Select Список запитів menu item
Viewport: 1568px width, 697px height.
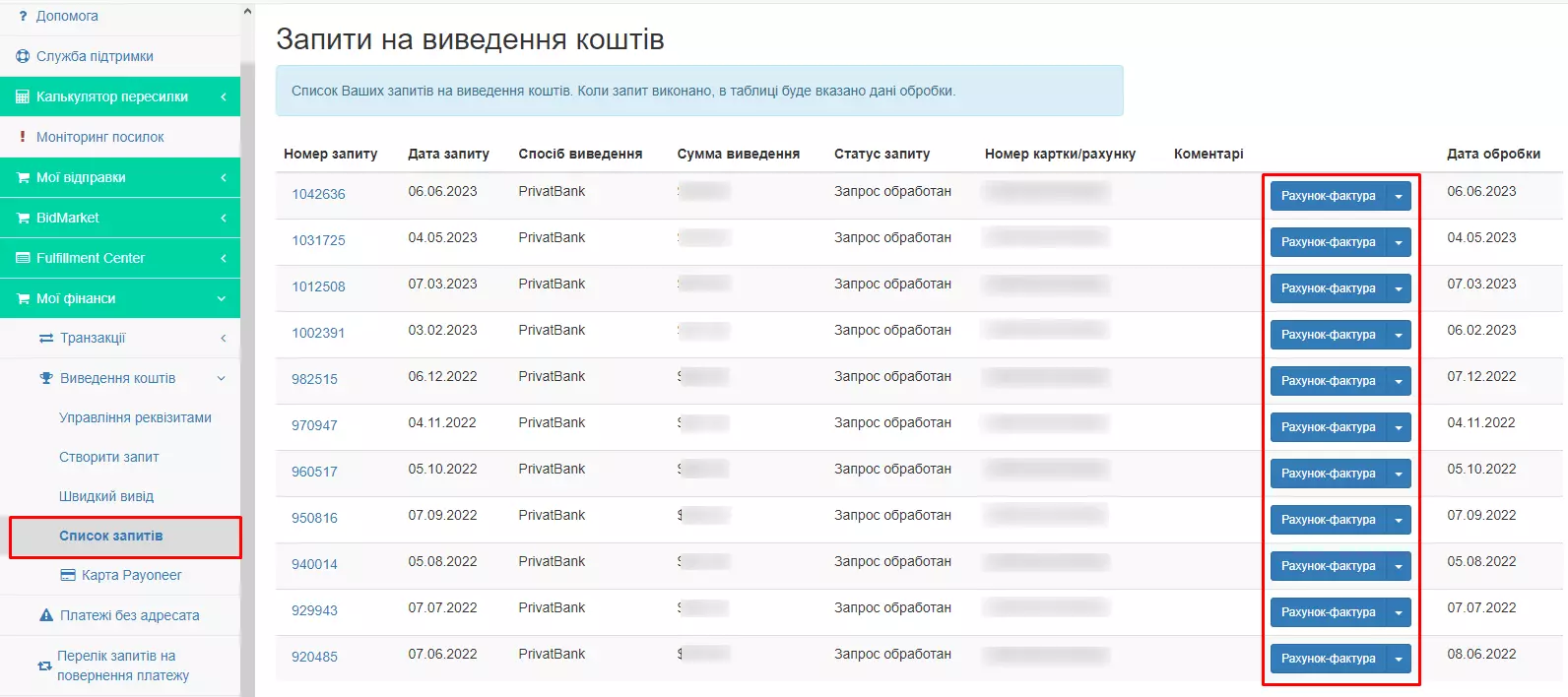tap(125, 537)
